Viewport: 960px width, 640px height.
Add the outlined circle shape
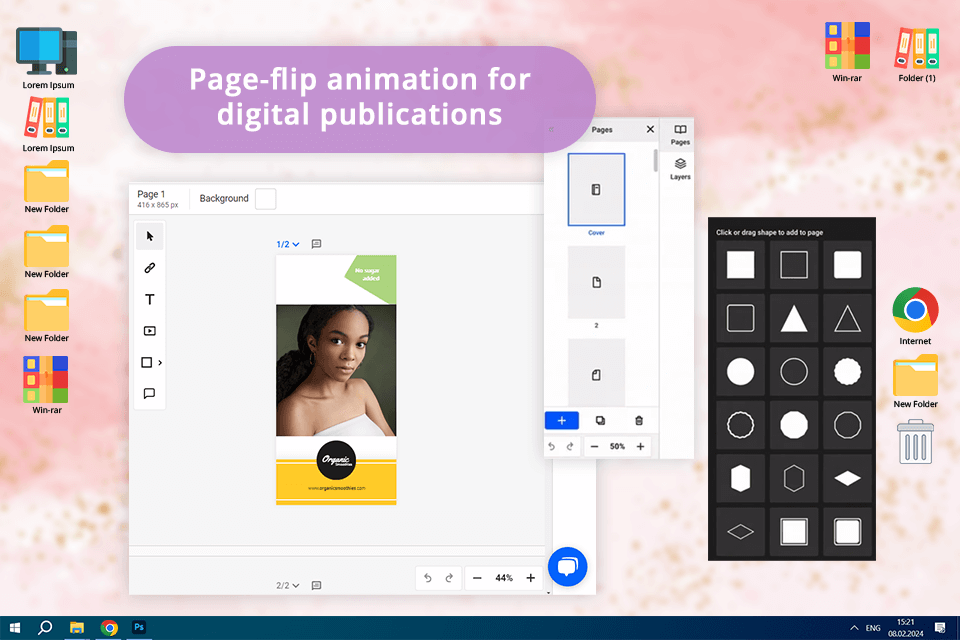793,372
